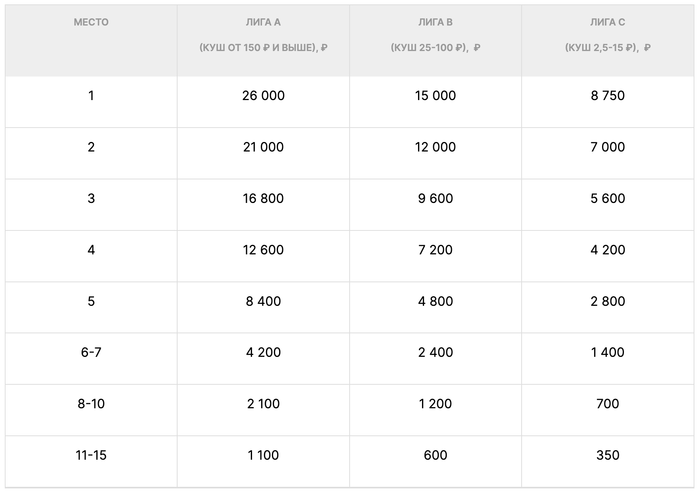Click the 6-7 place row label

point(91,352)
